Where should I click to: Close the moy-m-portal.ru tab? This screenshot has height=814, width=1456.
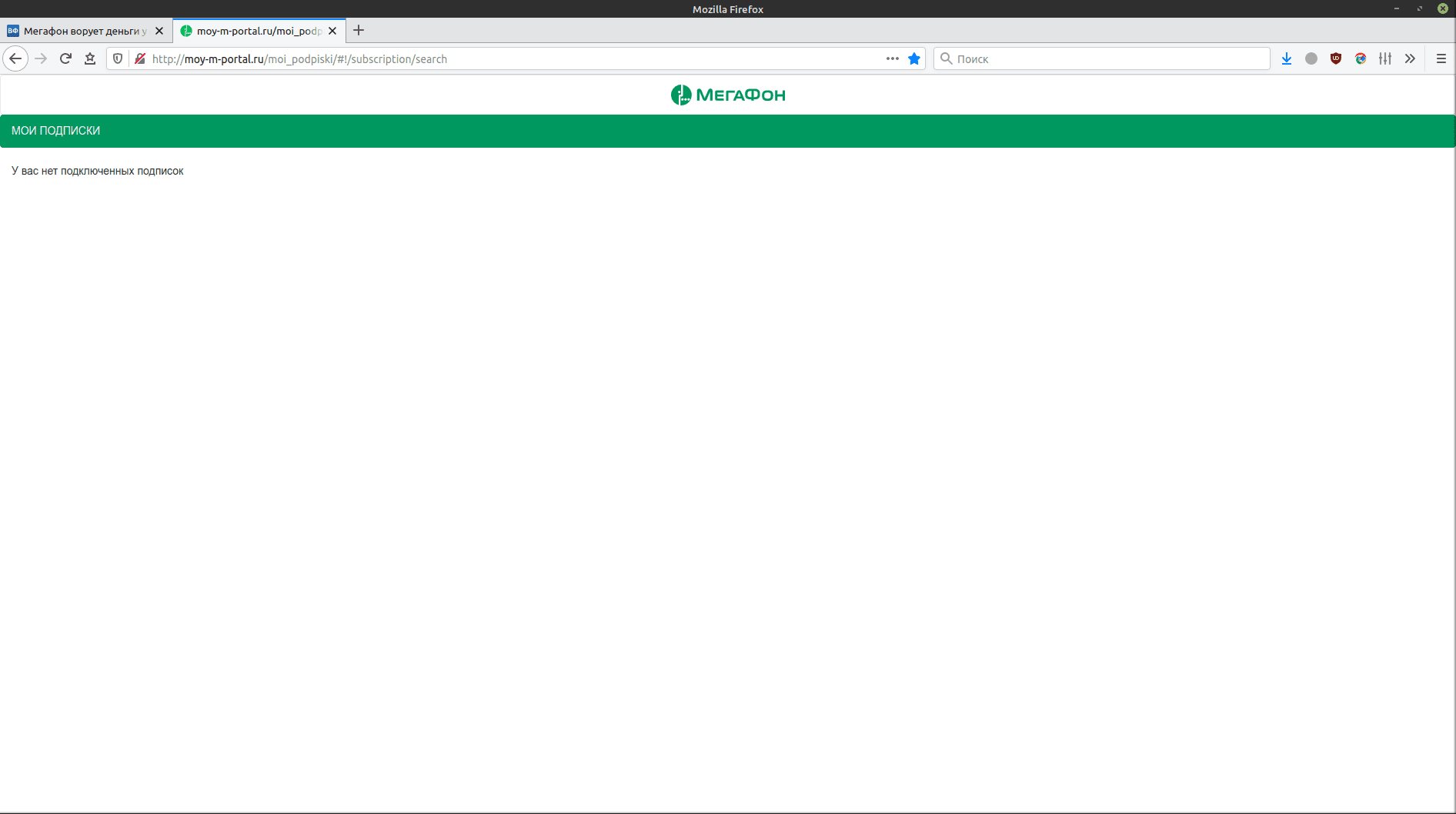pyautogui.click(x=332, y=31)
